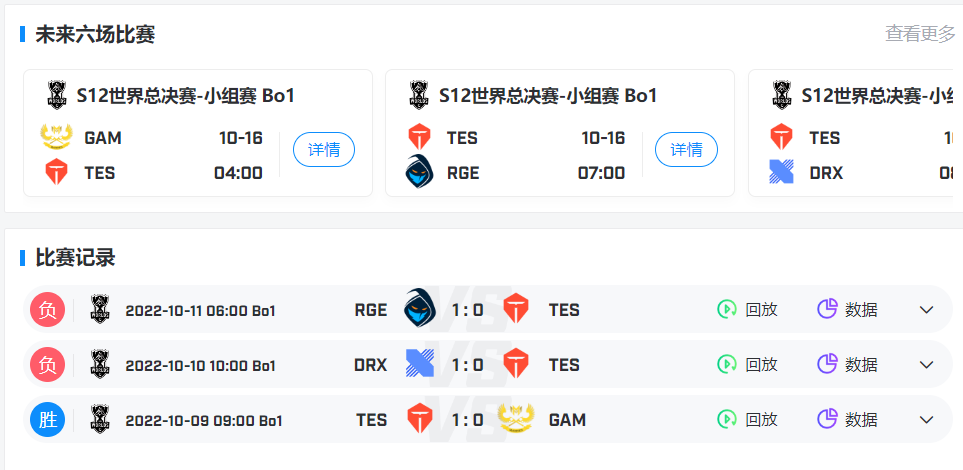Open the 查看更多 link for upcoming matches
This screenshot has width=963, height=470.
pos(920,34)
